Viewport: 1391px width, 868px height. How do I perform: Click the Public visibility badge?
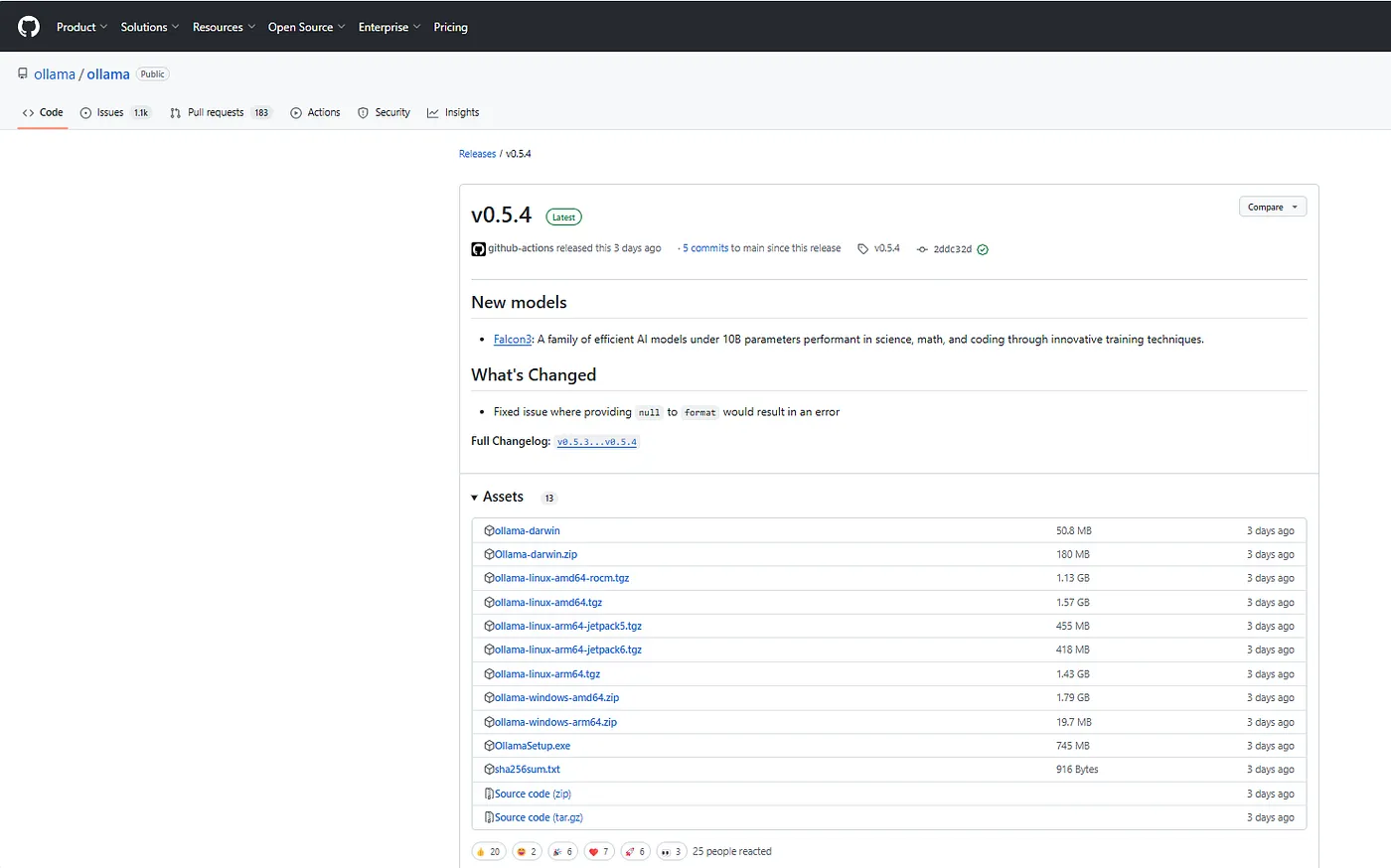point(152,74)
